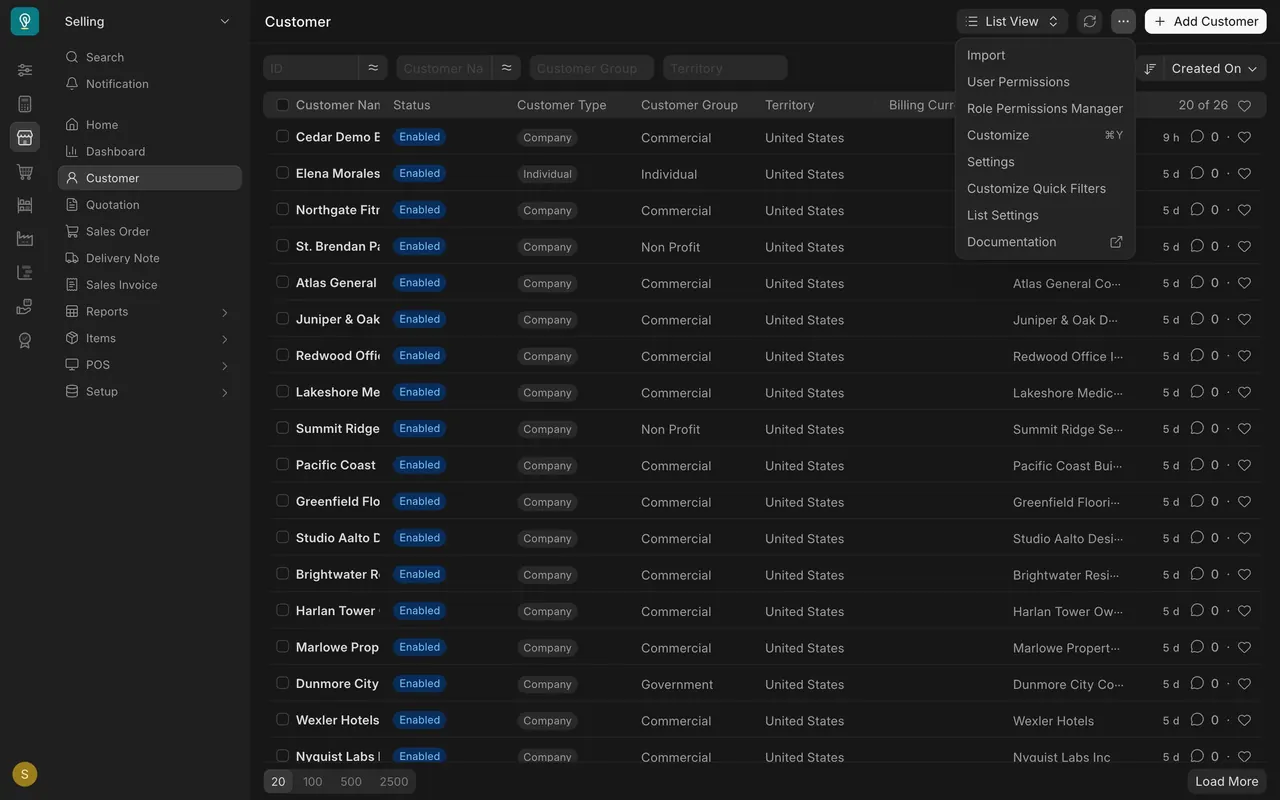The image size is (1280, 800).
Task: Check the Juniper & Oak row checkbox
Action: click(x=282, y=319)
